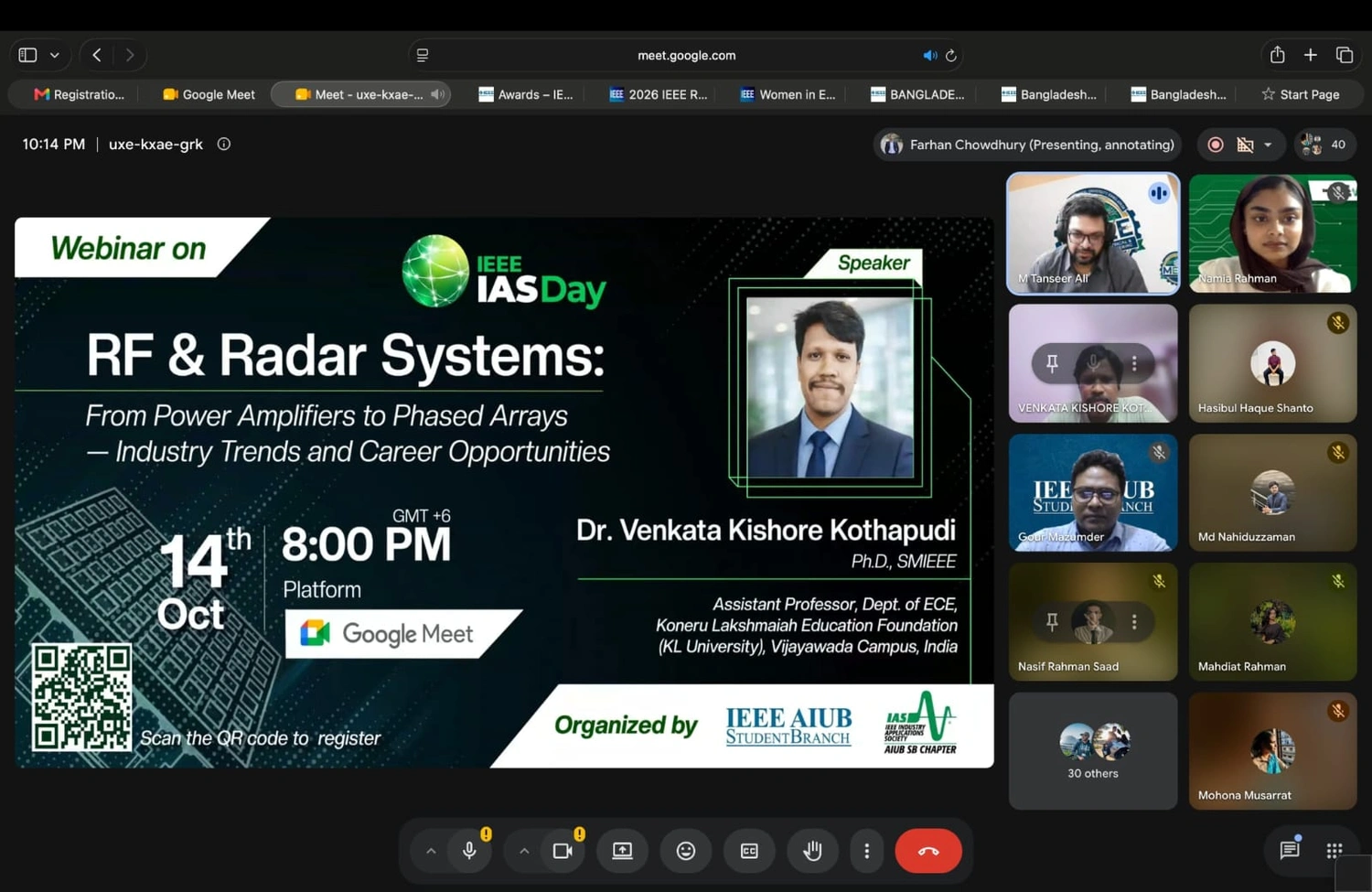Switch to the Registratio... Gmail tab

79,94
